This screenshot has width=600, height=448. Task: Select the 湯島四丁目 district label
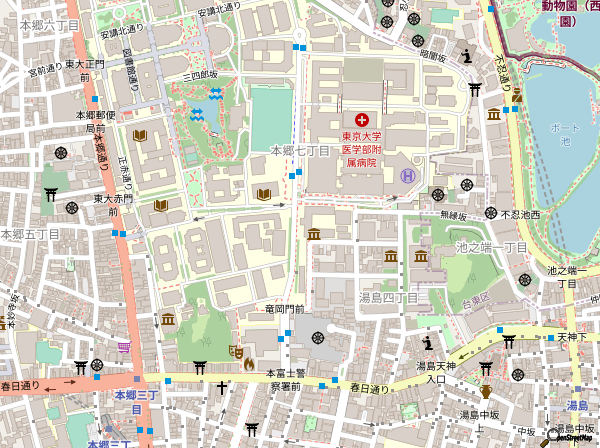pos(388,298)
